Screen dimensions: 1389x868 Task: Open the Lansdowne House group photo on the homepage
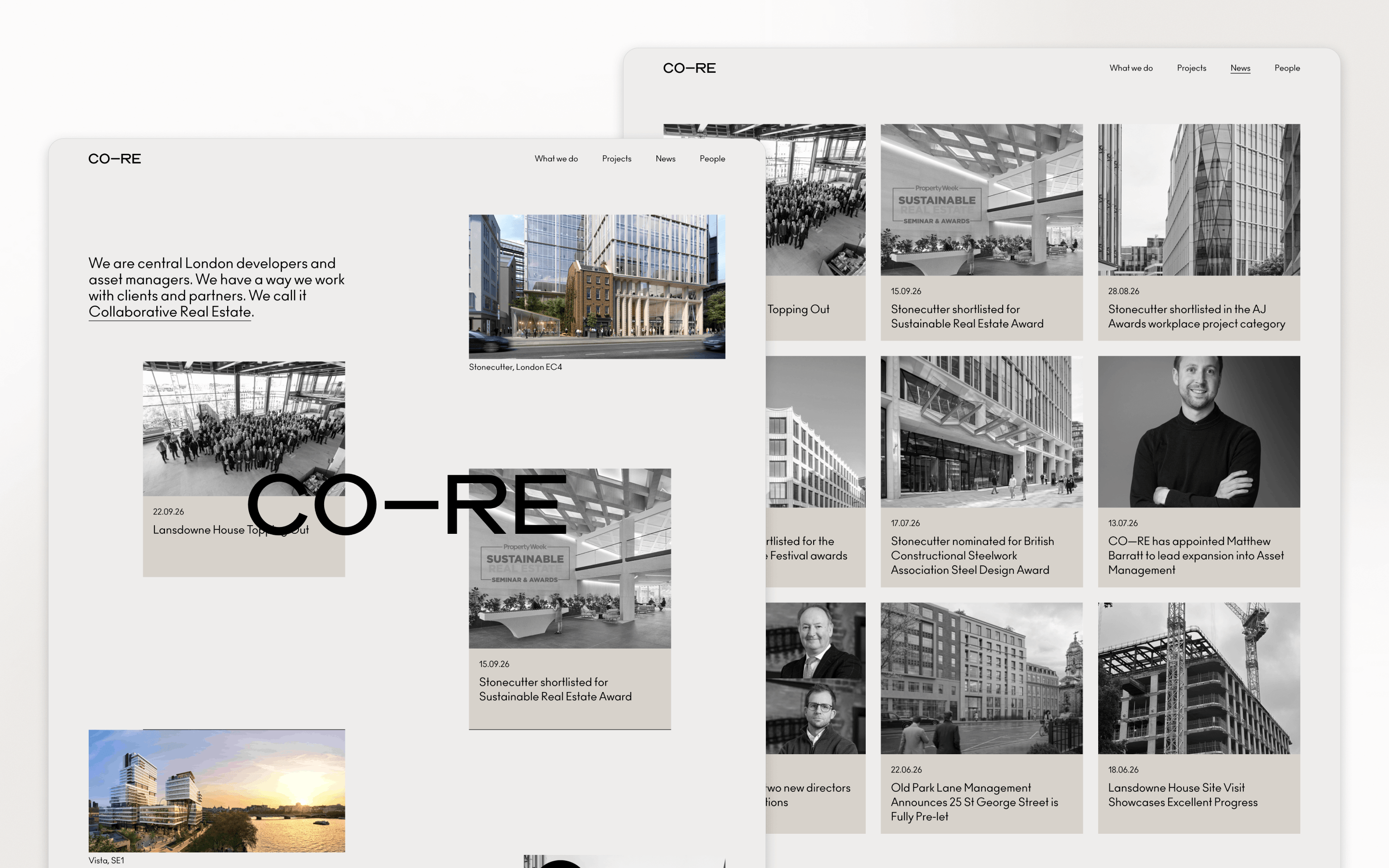[x=244, y=428]
